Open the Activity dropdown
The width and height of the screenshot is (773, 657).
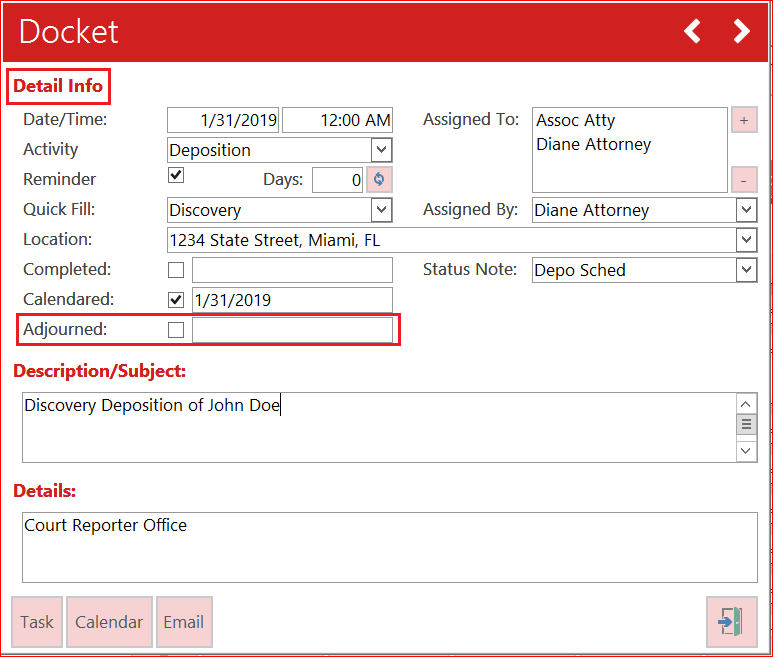381,150
